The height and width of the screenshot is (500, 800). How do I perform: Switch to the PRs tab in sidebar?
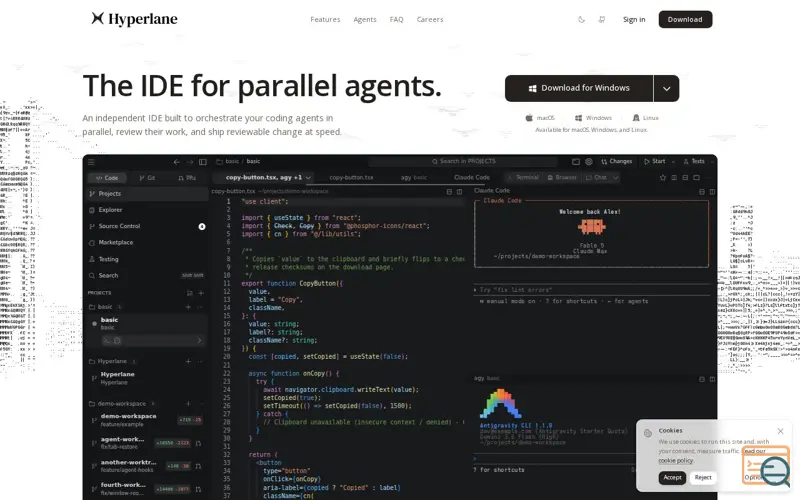[x=187, y=178]
